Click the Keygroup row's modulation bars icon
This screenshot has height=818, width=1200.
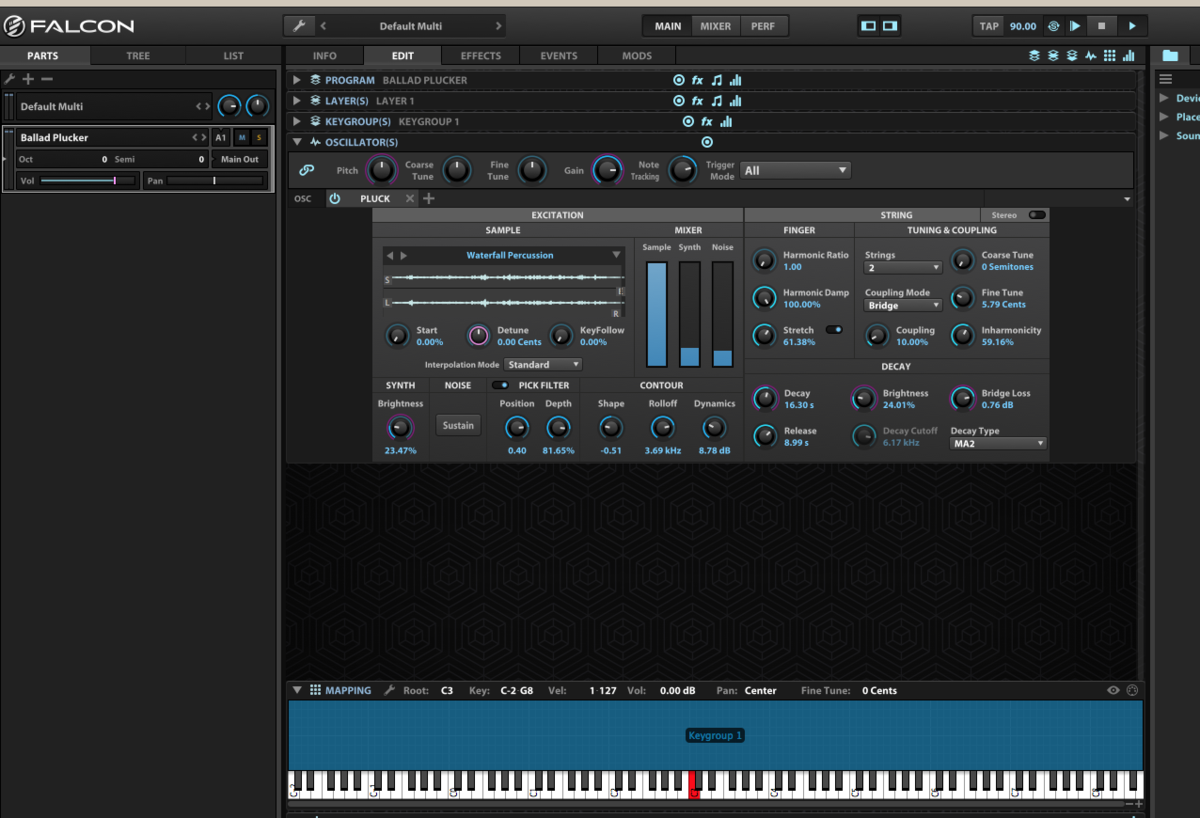pos(726,122)
